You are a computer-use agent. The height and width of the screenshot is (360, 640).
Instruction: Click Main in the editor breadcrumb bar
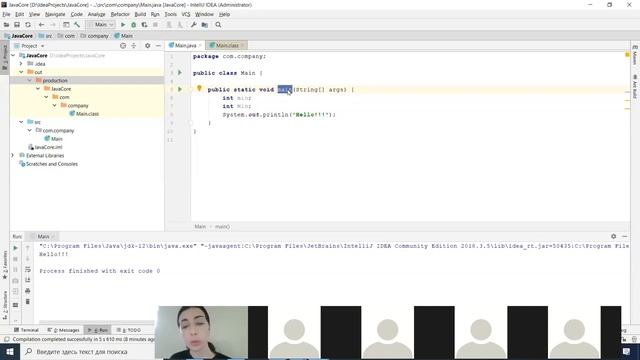[200, 227]
